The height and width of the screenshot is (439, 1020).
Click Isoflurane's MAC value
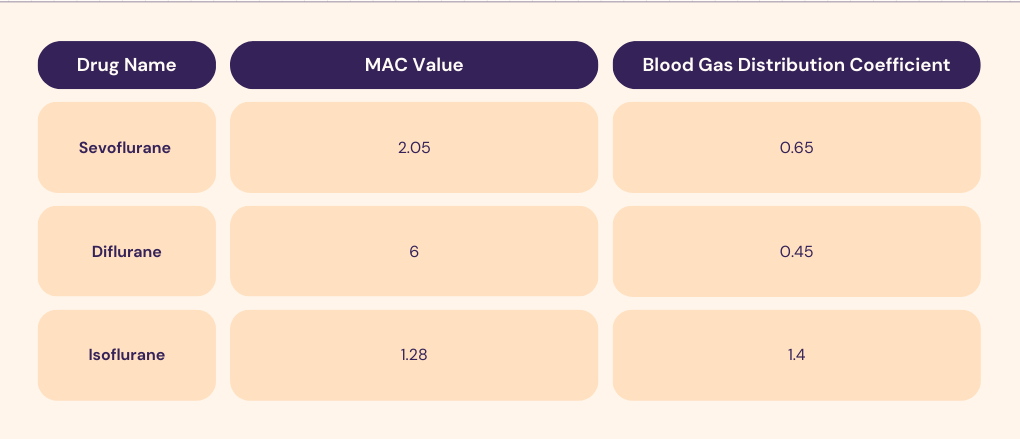tap(413, 354)
